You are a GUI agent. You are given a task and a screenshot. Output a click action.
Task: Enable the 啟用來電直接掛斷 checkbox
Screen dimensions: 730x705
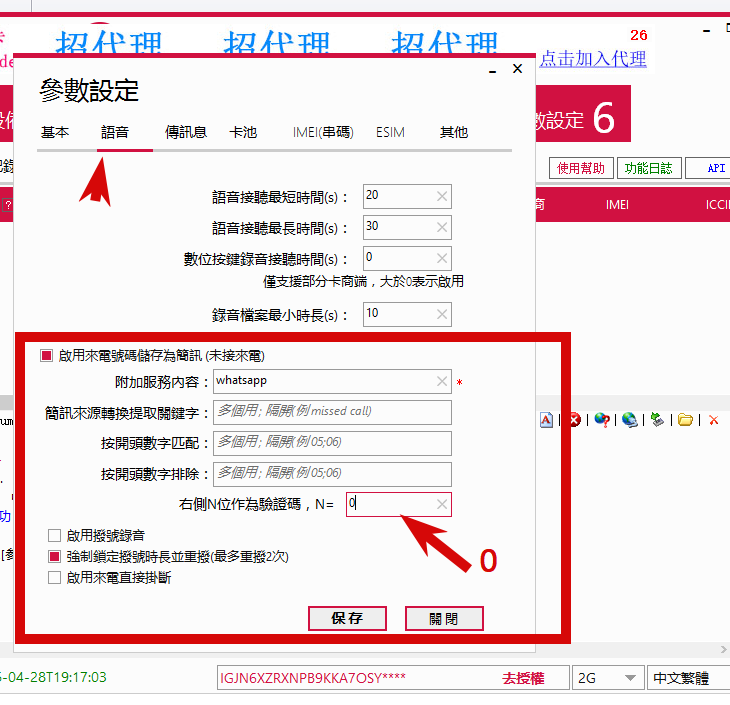(54, 578)
